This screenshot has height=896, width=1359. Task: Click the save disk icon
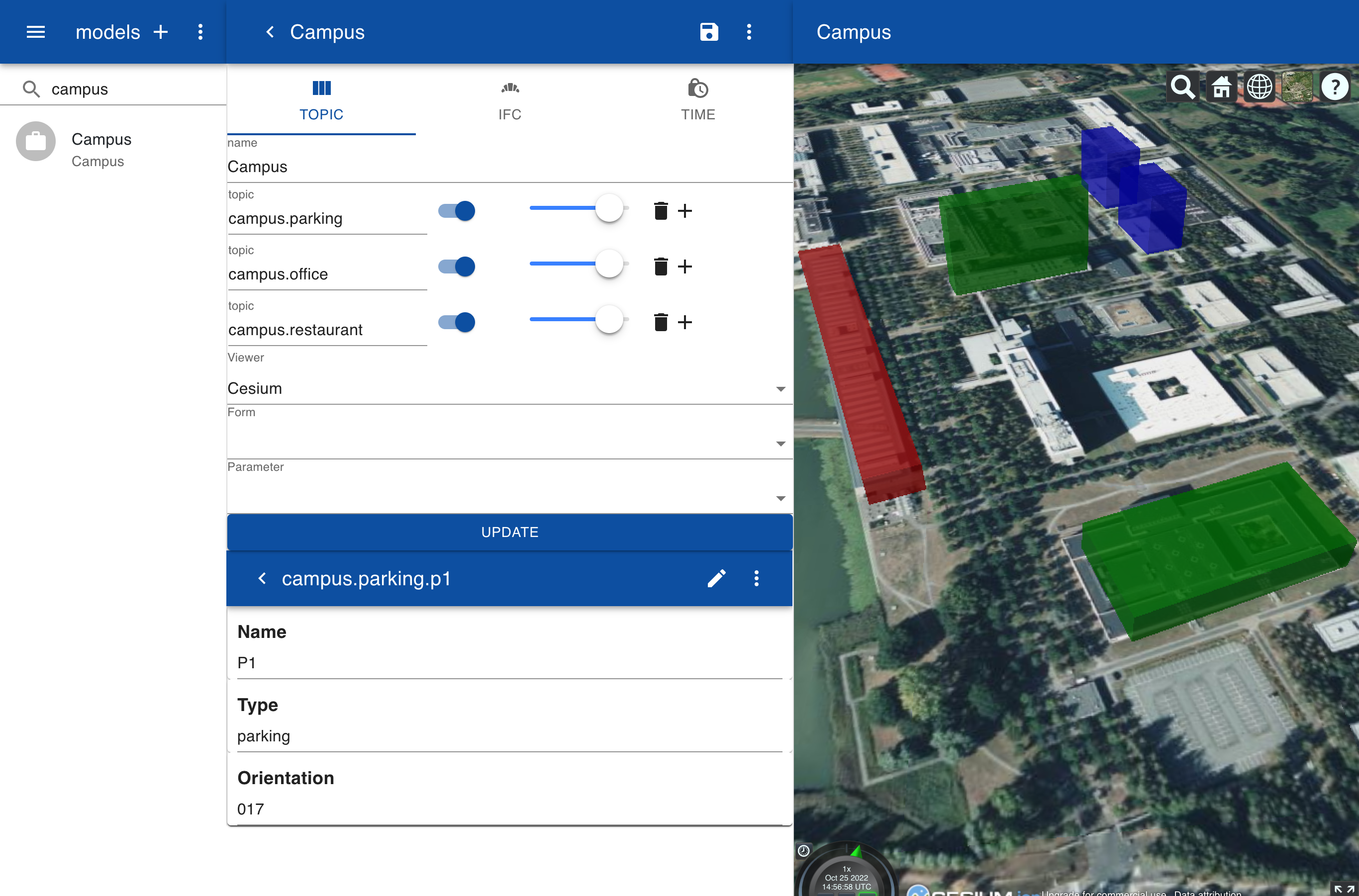pyautogui.click(x=708, y=32)
